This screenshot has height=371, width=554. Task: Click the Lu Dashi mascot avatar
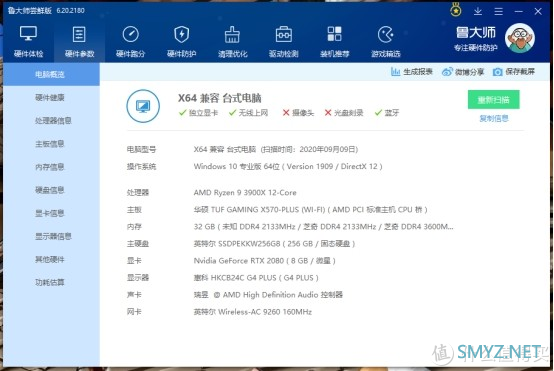pyautogui.click(x=520, y=38)
